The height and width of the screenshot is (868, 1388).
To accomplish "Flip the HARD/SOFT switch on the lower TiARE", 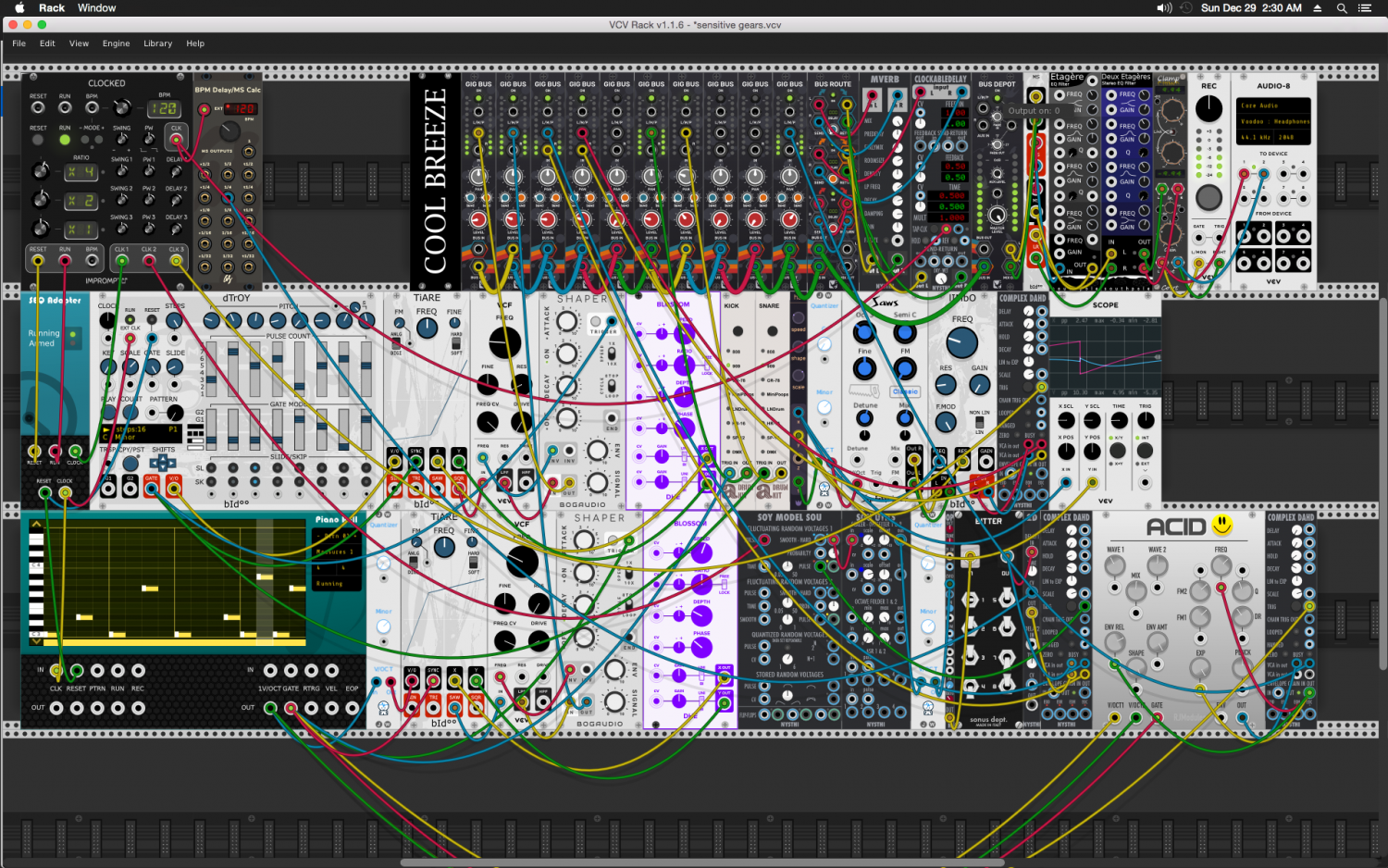I will pos(473,561).
